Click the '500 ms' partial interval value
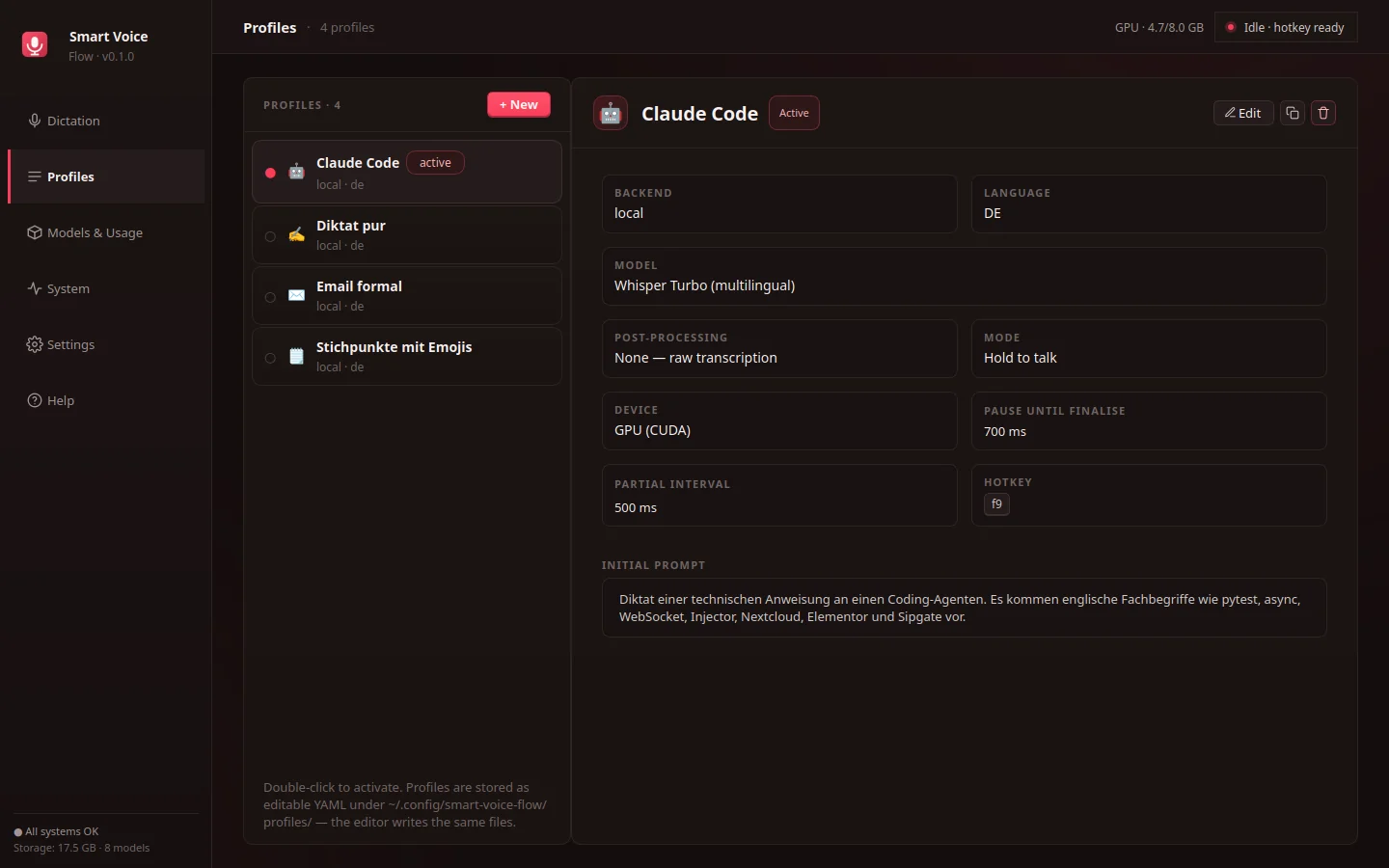This screenshot has height=868, width=1389. (x=636, y=507)
